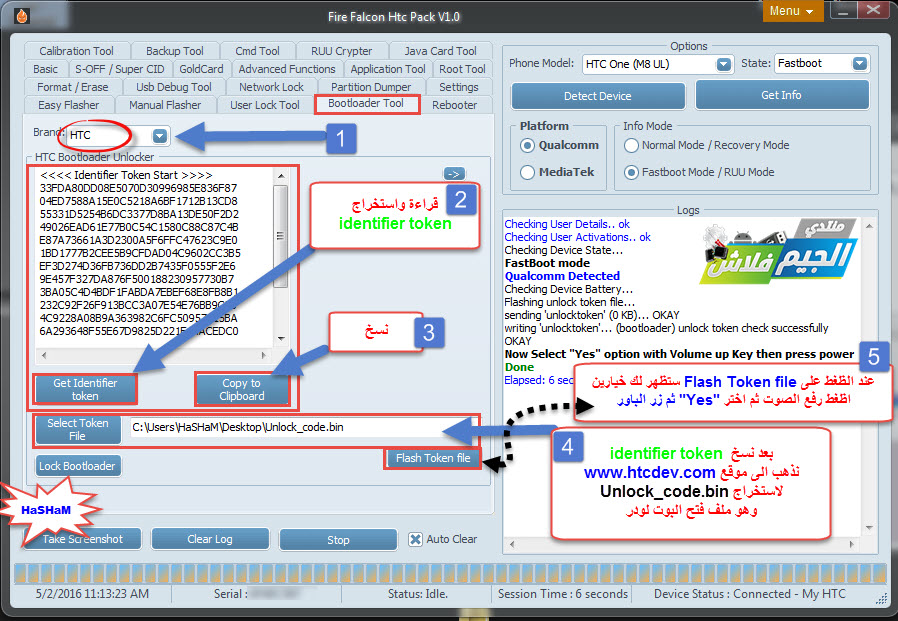Expand the Brand dropdown showing HTC
Screen dimensions: 898x621
coord(160,136)
